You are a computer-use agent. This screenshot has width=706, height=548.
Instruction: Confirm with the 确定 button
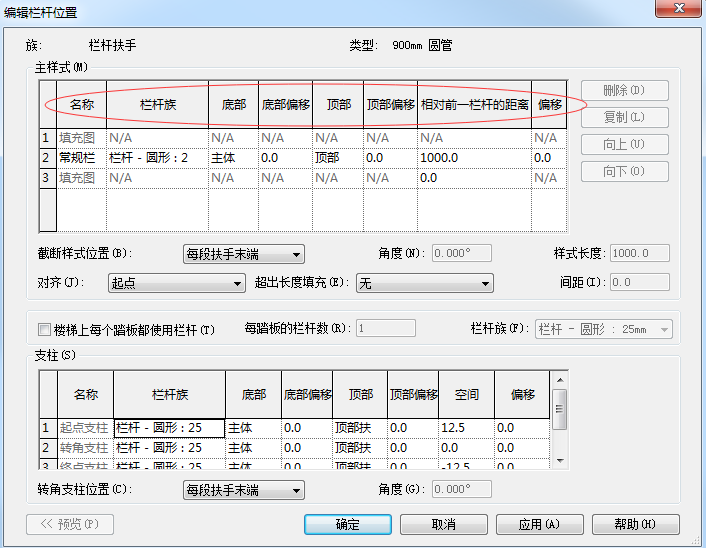tap(348, 525)
